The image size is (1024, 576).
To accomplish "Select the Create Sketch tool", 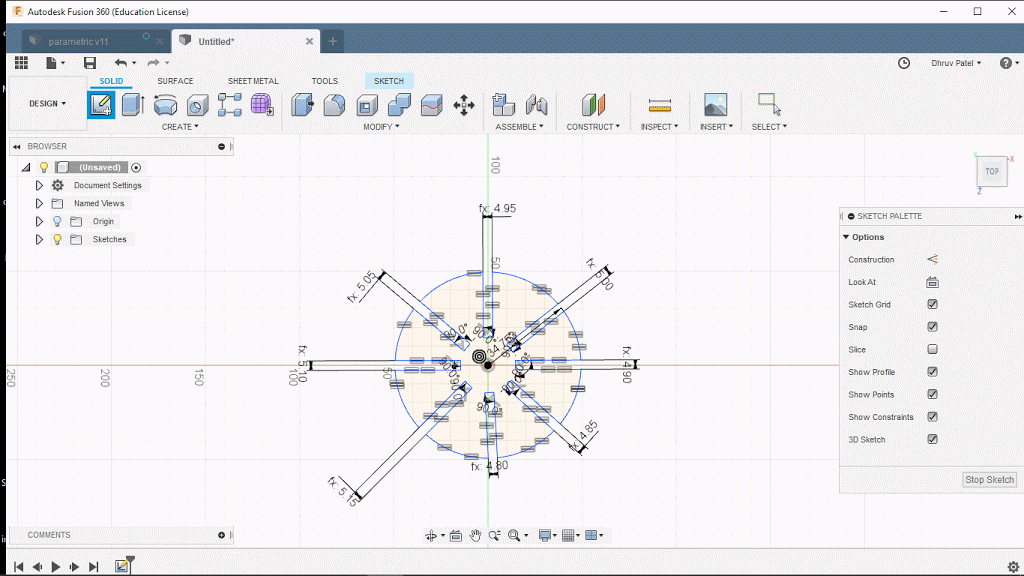I will (101, 105).
